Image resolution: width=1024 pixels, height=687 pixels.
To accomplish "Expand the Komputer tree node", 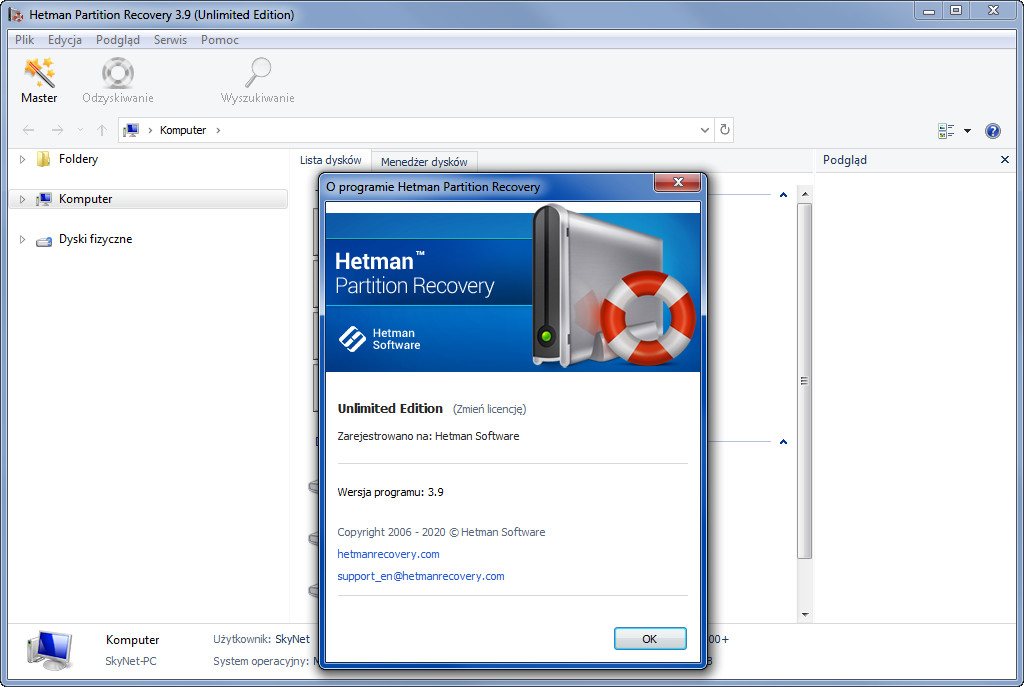I will (22, 199).
